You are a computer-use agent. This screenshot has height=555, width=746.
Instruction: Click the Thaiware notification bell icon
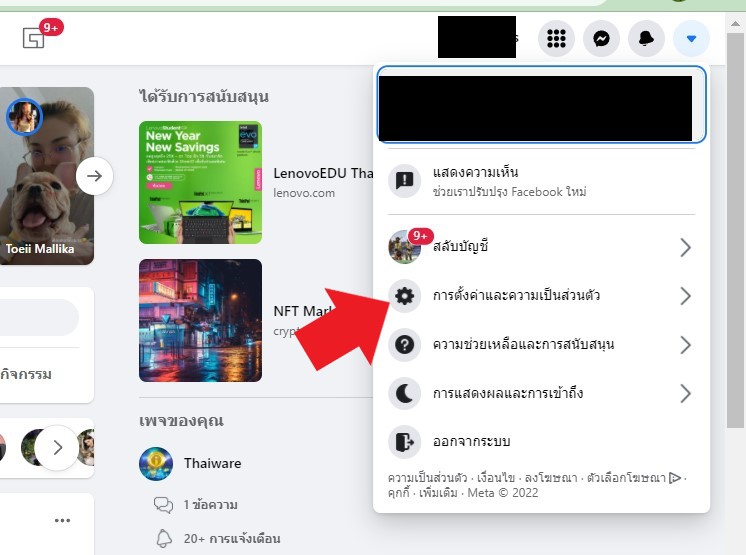pyautogui.click(x=164, y=538)
